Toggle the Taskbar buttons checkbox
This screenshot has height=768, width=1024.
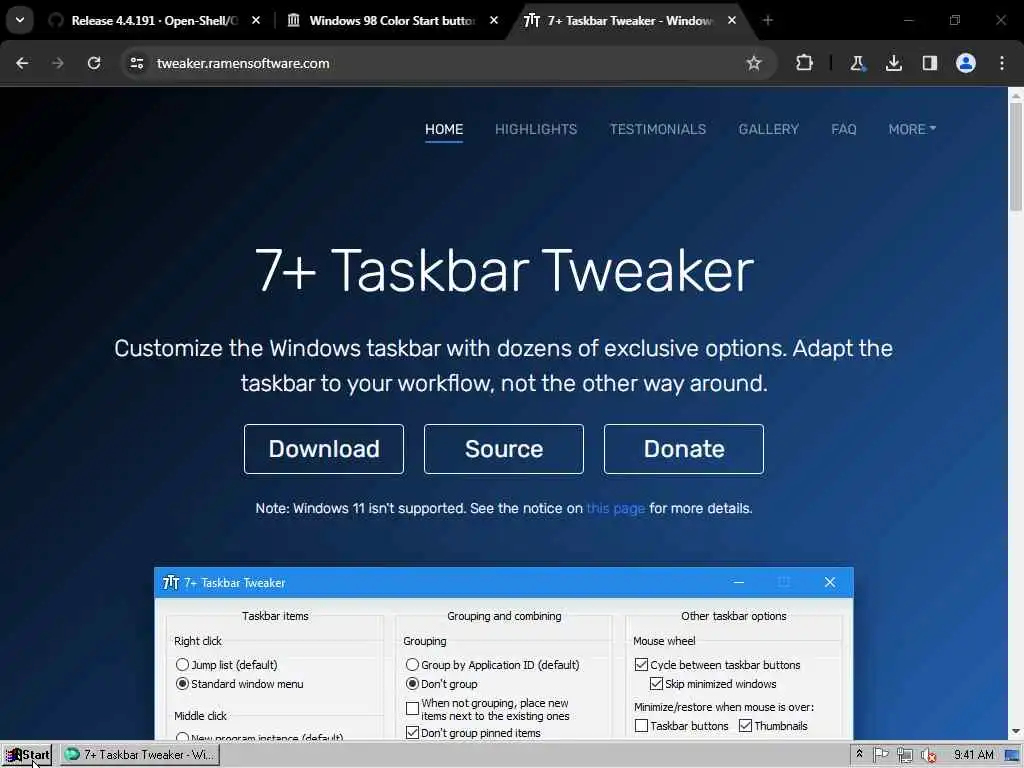tap(641, 726)
